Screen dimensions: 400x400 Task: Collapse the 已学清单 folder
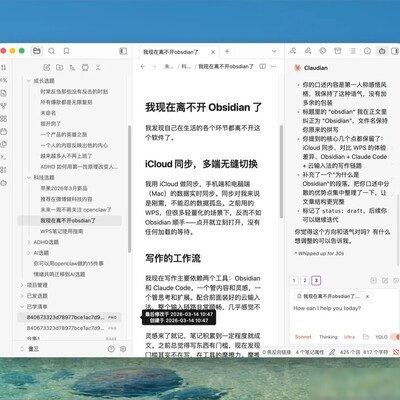click(x=22, y=306)
